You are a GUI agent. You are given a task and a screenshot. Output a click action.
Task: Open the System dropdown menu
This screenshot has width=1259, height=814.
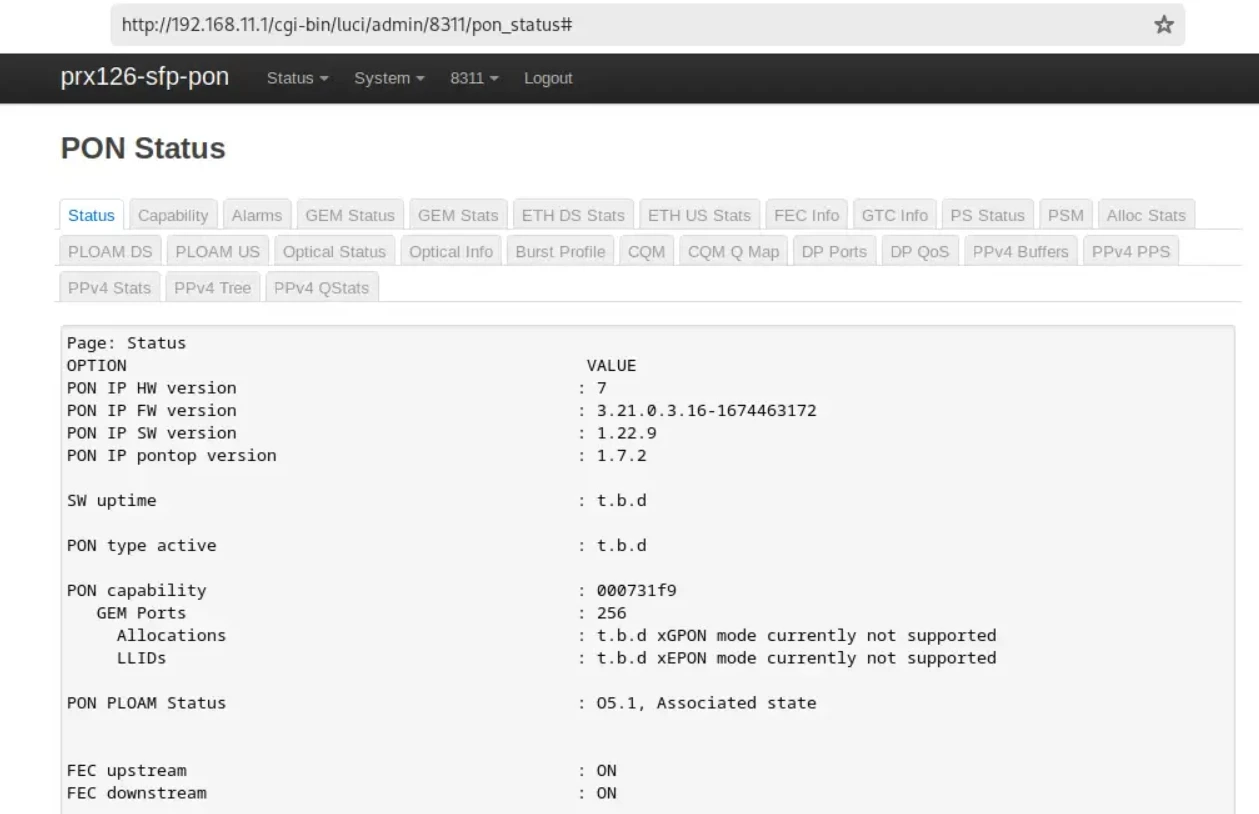click(389, 78)
